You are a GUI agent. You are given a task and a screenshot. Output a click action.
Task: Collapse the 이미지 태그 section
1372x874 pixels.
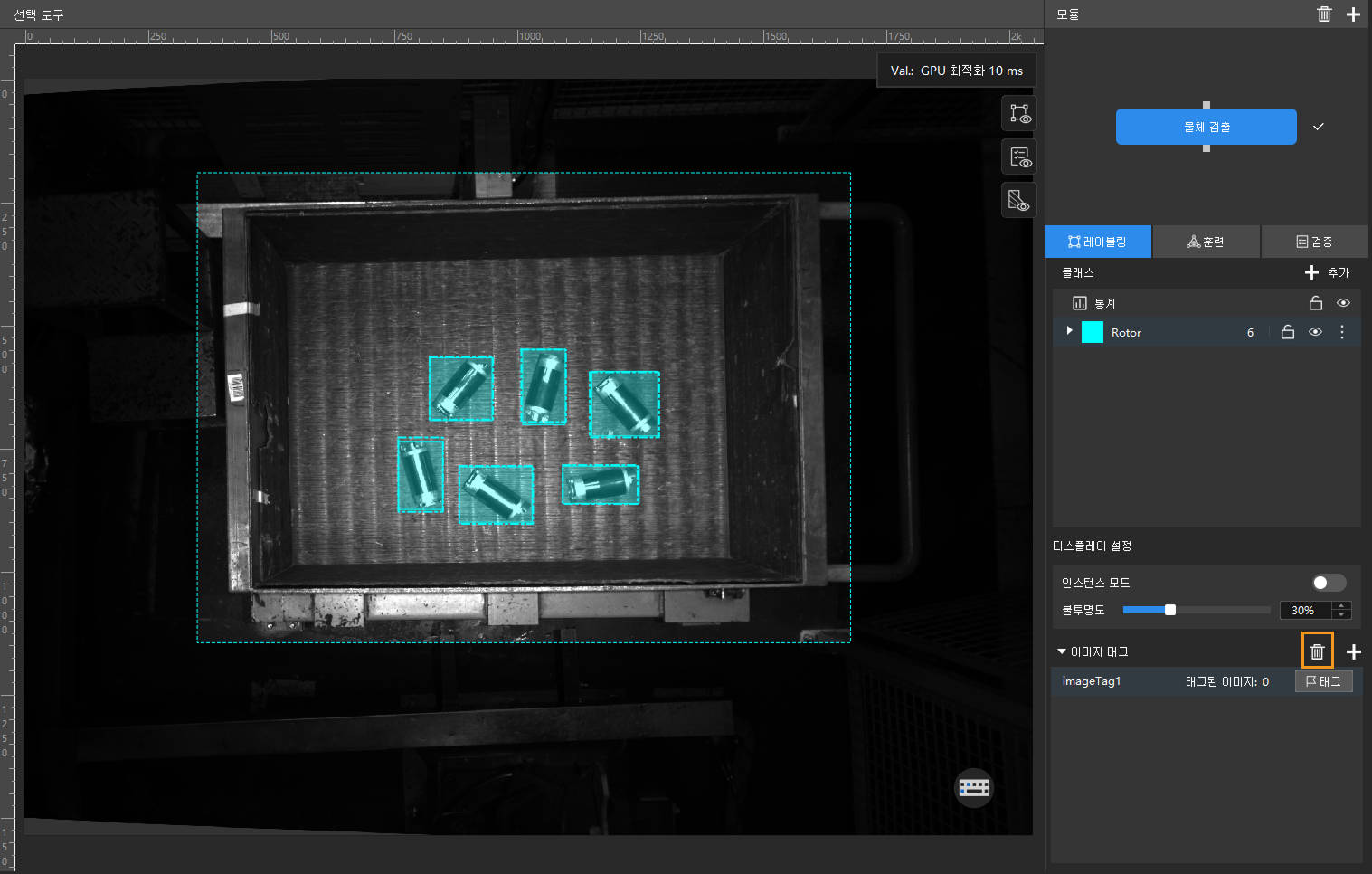(1062, 651)
